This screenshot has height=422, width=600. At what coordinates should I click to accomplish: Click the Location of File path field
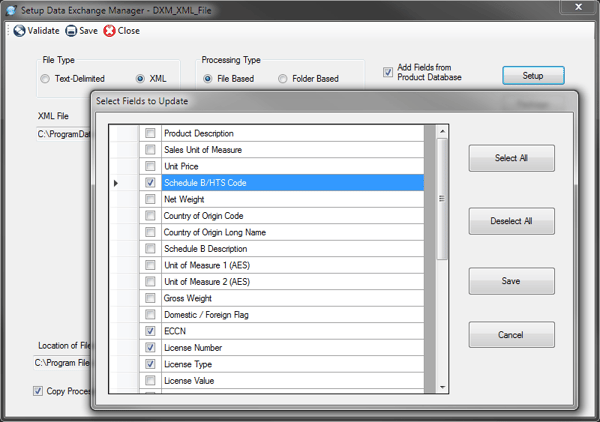(62, 362)
